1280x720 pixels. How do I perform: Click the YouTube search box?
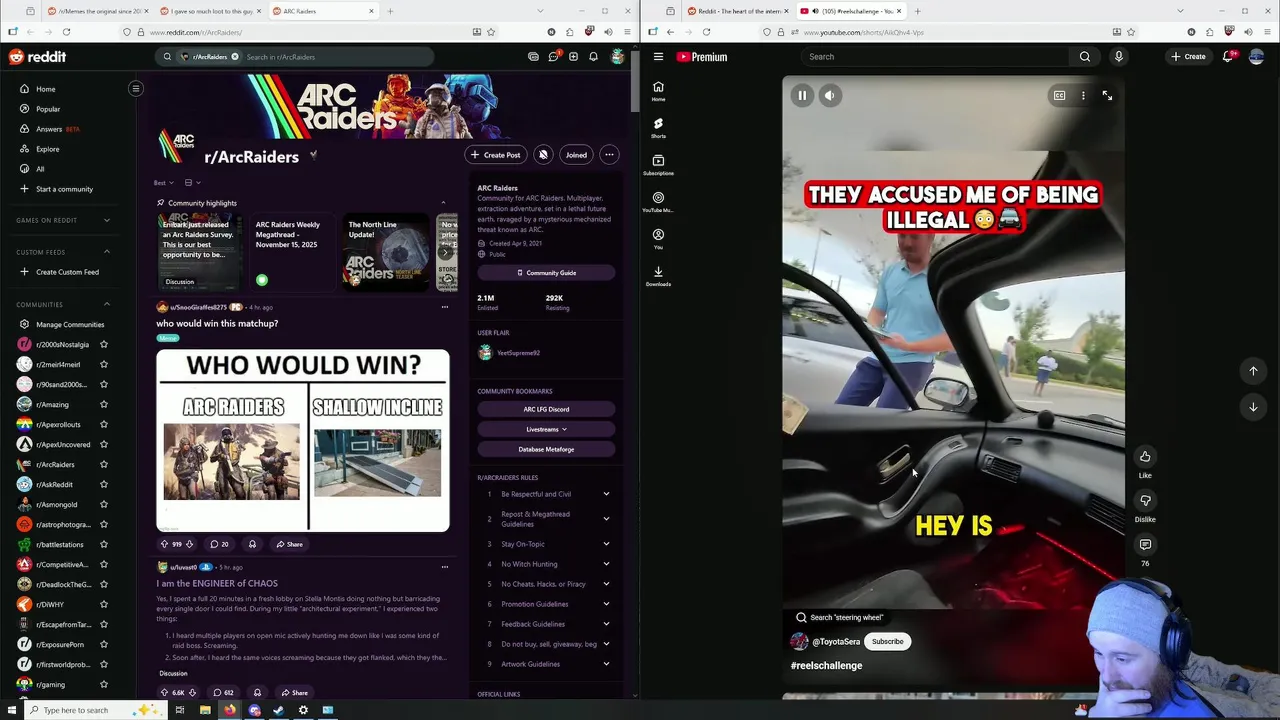pyautogui.click(x=935, y=57)
